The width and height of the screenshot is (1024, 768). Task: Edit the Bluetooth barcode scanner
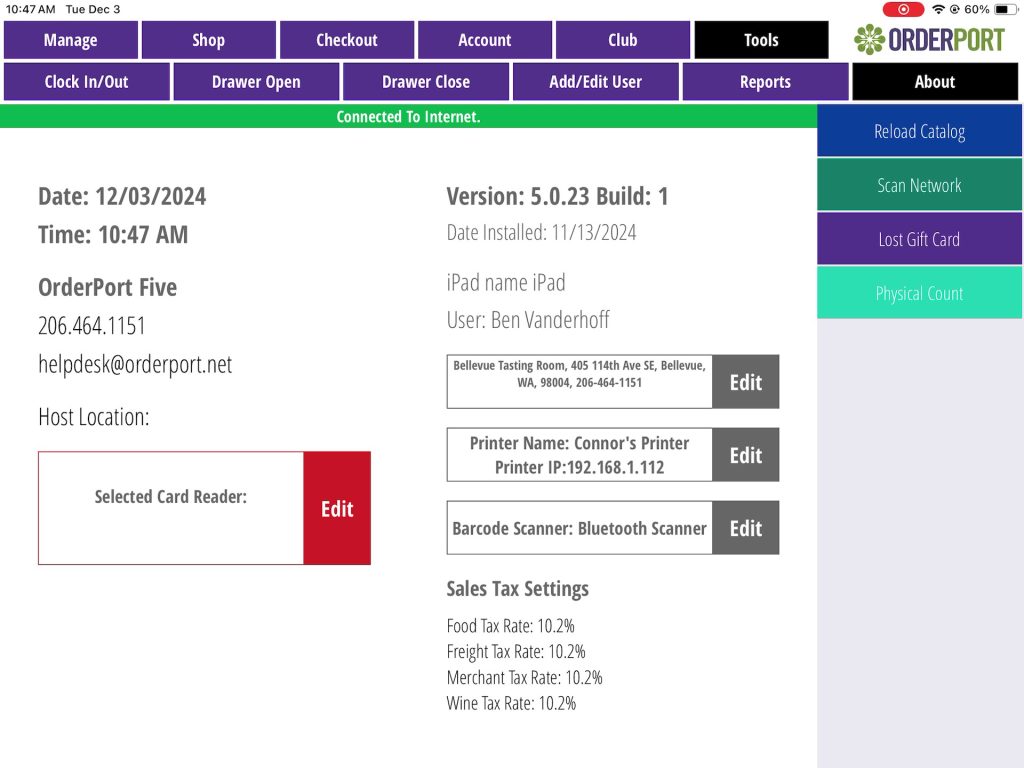[745, 528]
